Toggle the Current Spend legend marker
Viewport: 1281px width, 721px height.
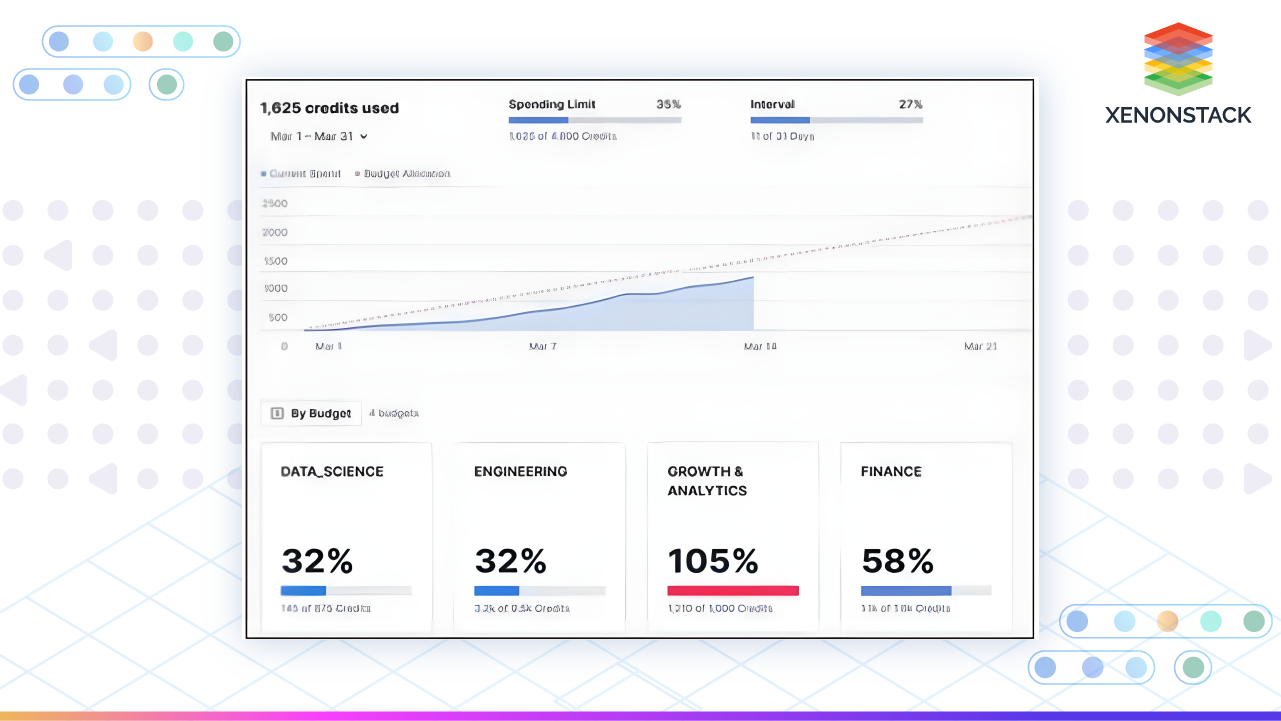(264, 174)
